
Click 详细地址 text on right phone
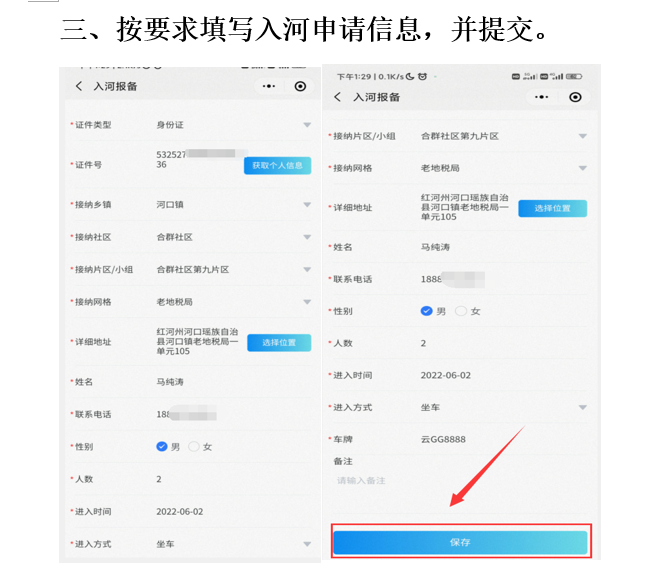[464, 207]
